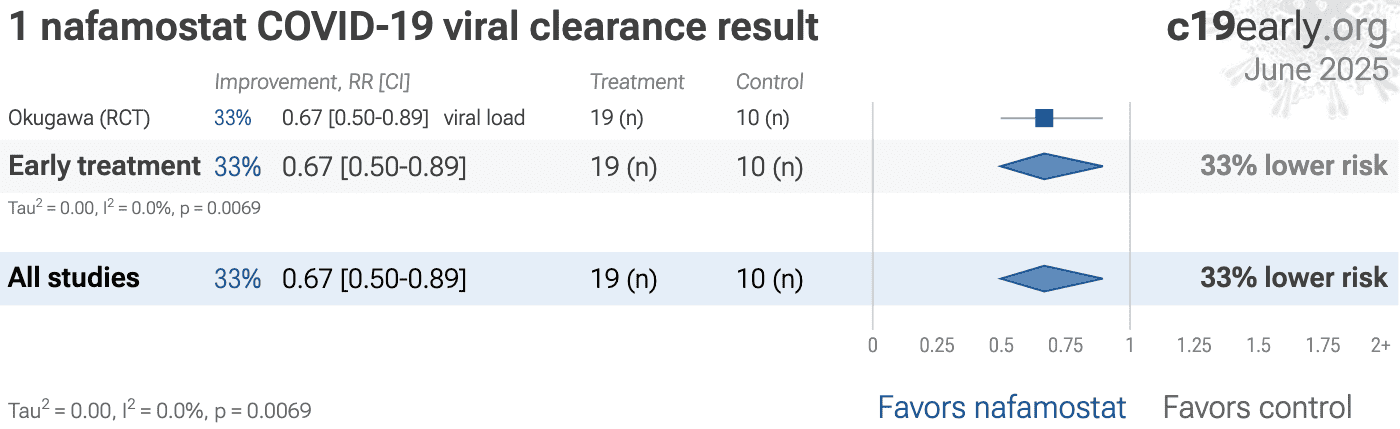Click the Improvement, RR [CI] column header
Image resolution: width=1400 pixels, height=429 pixels.
pos(312,82)
